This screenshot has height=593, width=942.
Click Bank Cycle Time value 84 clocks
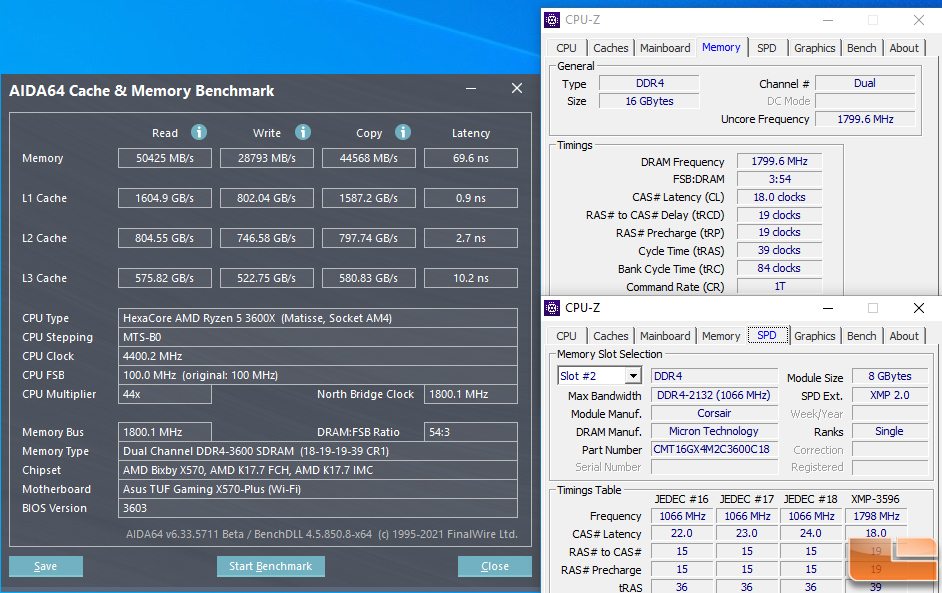[x=779, y=269]
